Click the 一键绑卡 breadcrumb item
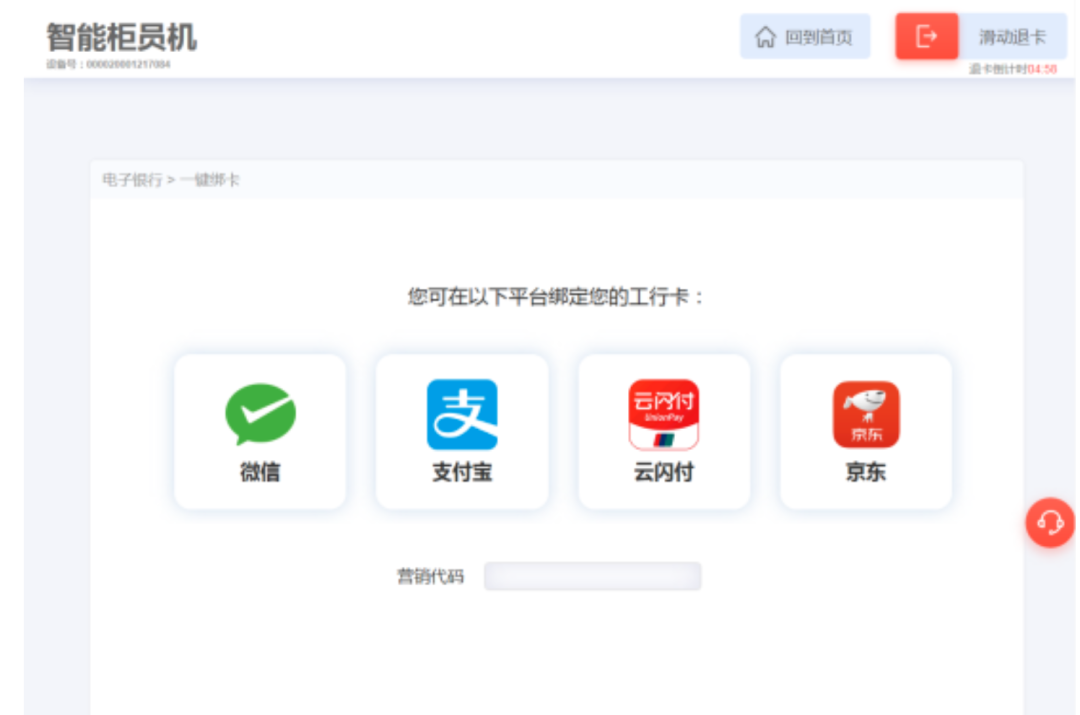Viewport: 1080px width, 715px height. [x=210, y=180]
